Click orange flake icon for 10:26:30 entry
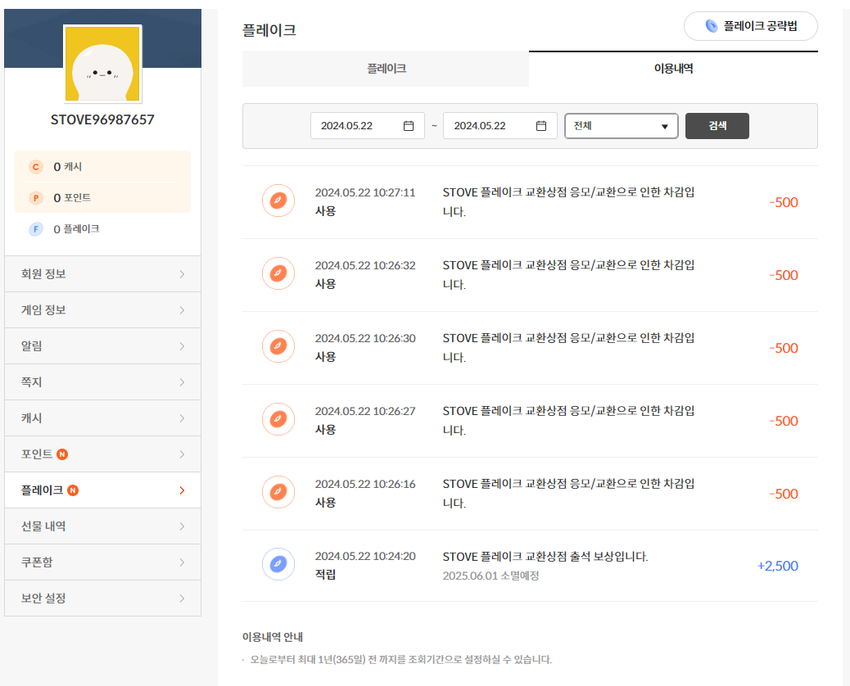The image size is (850, 686). (279, 346)
